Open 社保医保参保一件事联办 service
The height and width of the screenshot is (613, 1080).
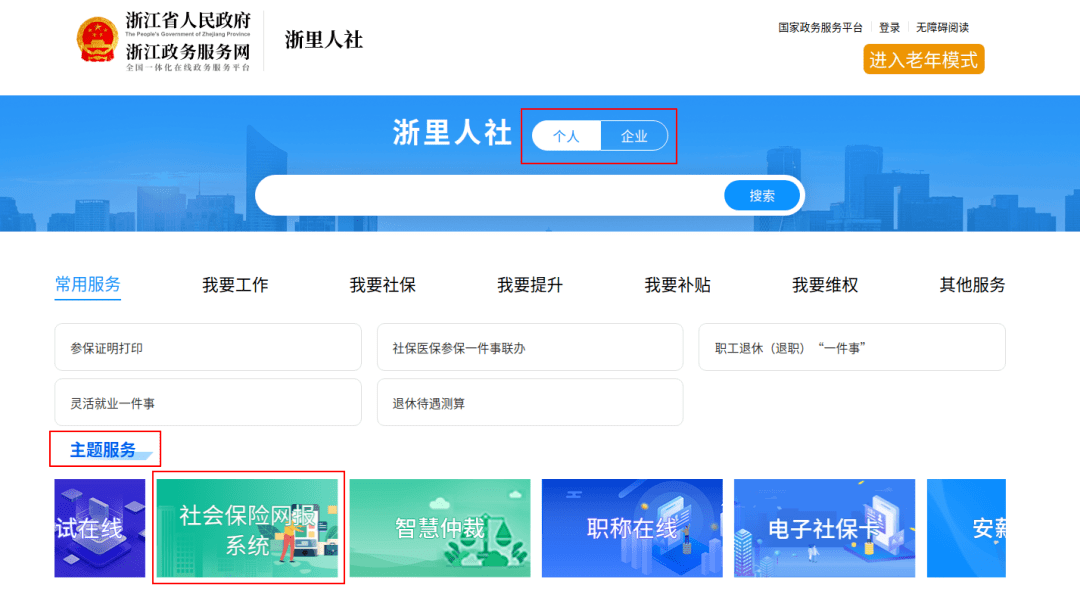click(x=530, y=347)
